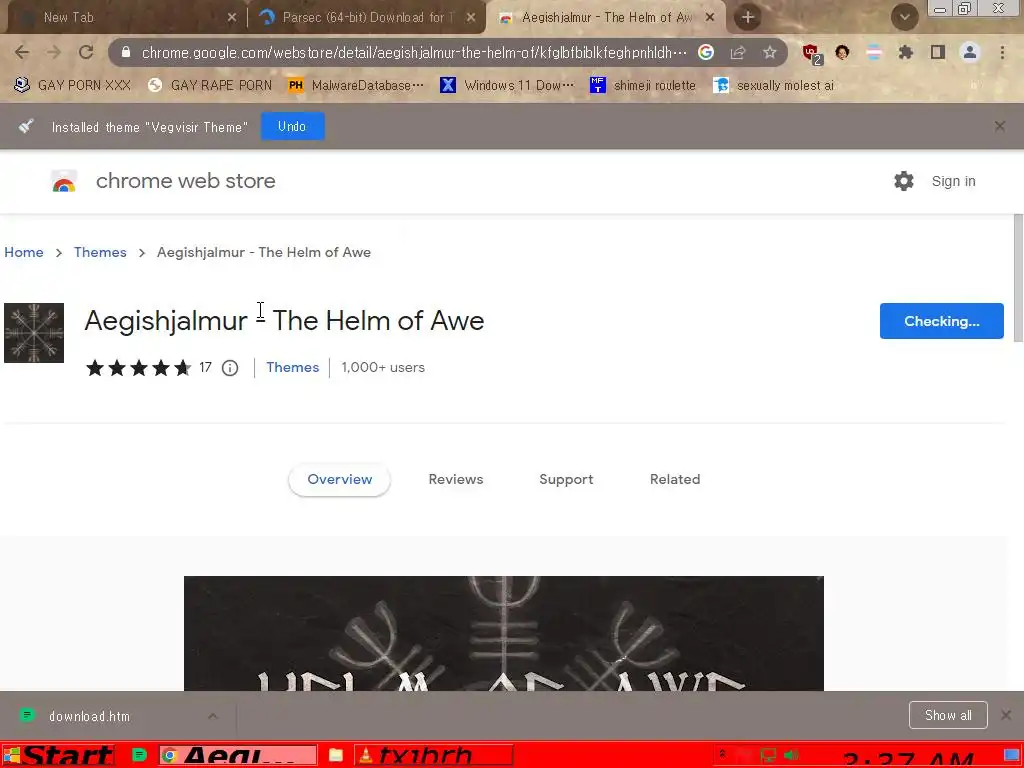Toggle the browser side panel

(938, 52)
